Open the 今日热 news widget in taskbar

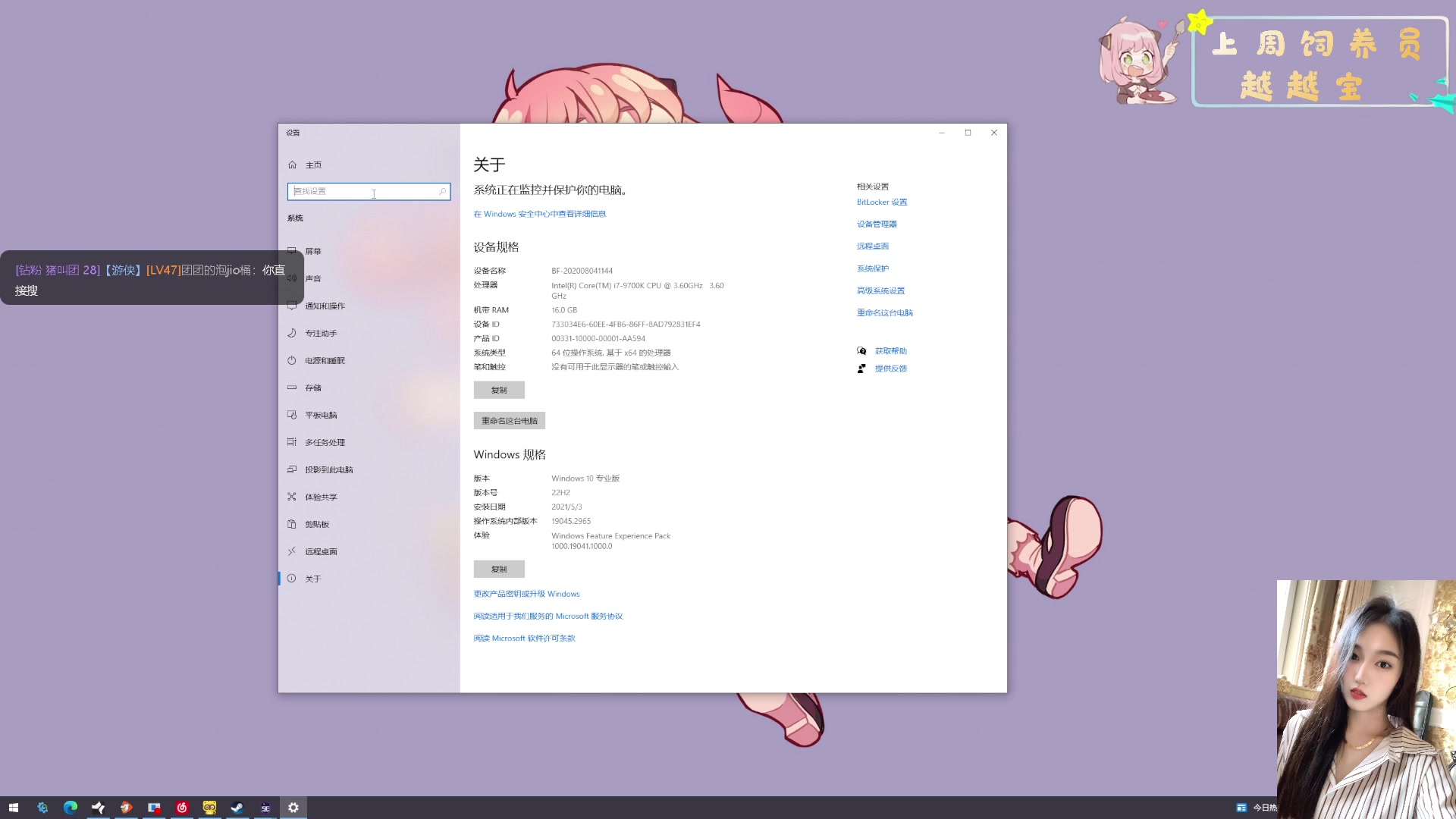[1256, 808]
